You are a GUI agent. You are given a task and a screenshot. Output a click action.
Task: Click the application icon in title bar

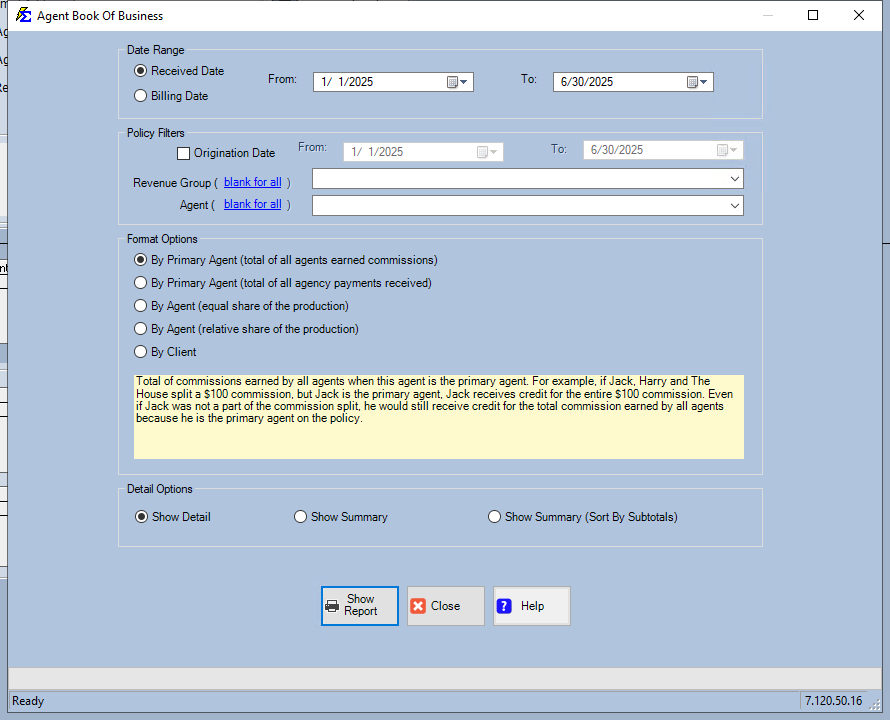[x=22, y=16]
